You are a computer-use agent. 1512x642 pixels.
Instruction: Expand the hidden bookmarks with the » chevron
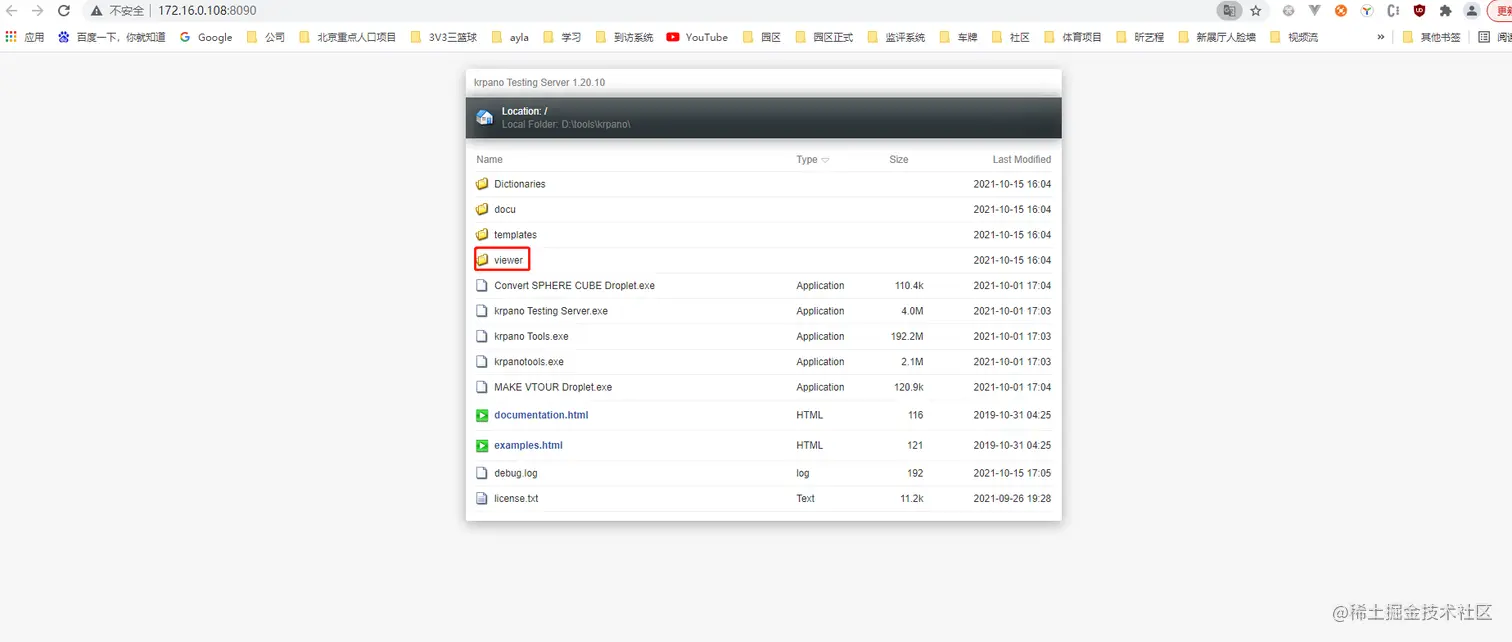point(1381,37)
